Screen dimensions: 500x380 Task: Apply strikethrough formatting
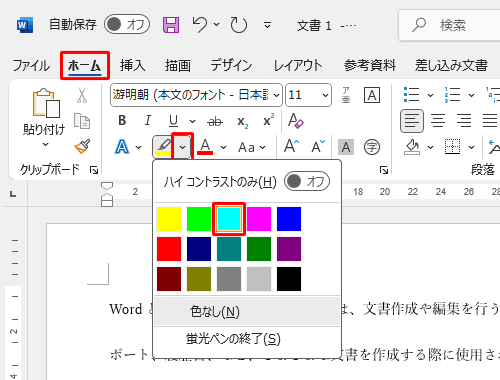215,121
